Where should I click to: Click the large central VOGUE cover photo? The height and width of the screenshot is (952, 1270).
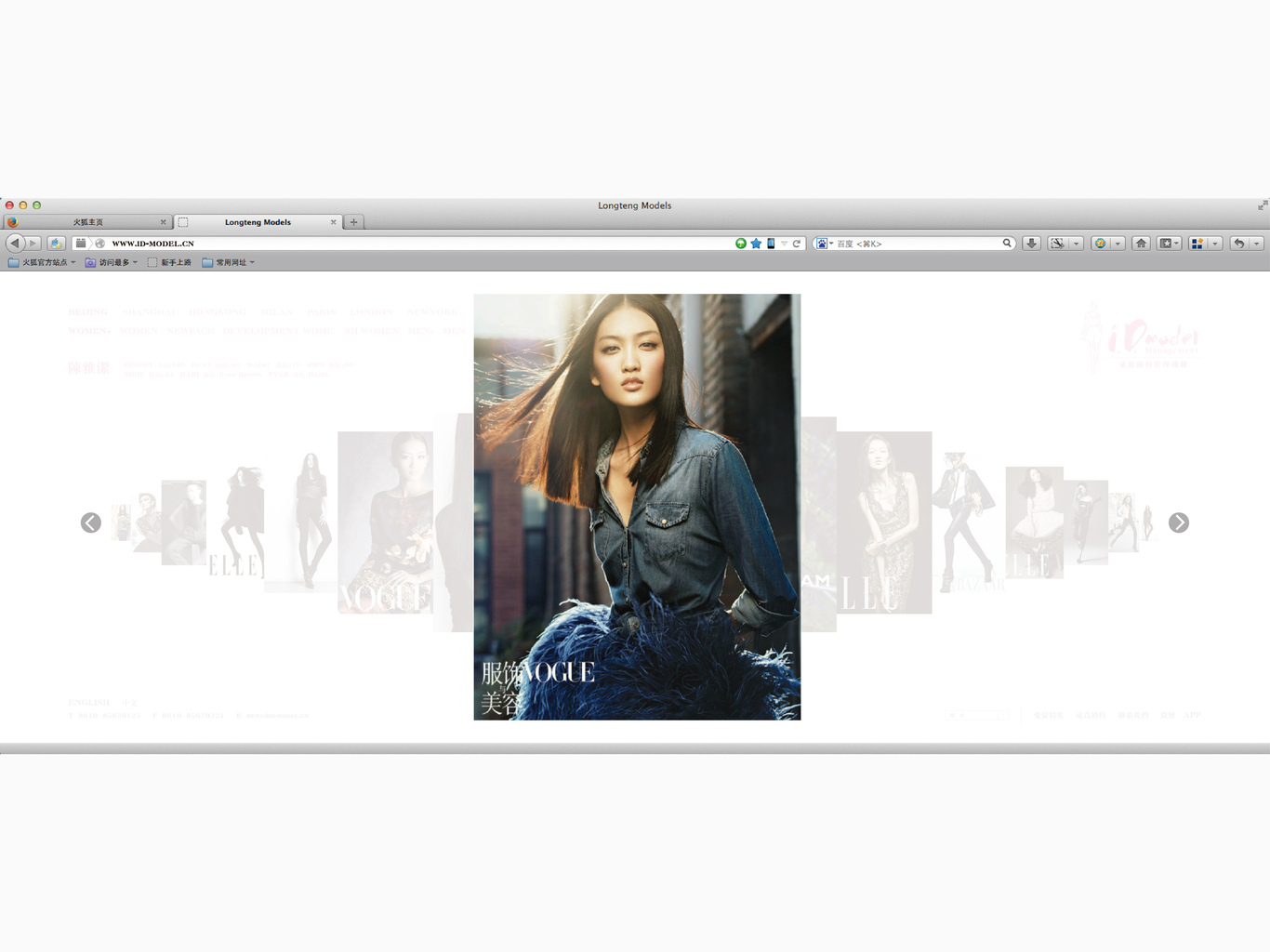(637, 507)
